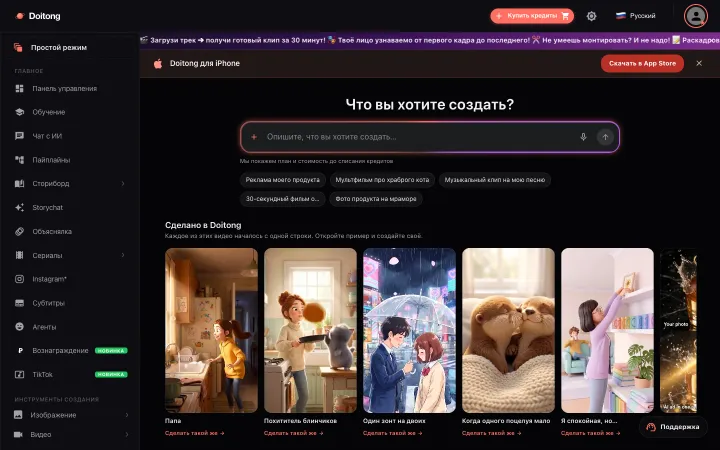Click the Apple logo in iPhone banner

(158, 63)
